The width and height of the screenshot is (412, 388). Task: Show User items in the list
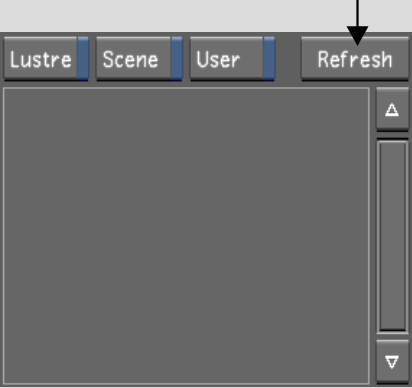tap(232, 59)
